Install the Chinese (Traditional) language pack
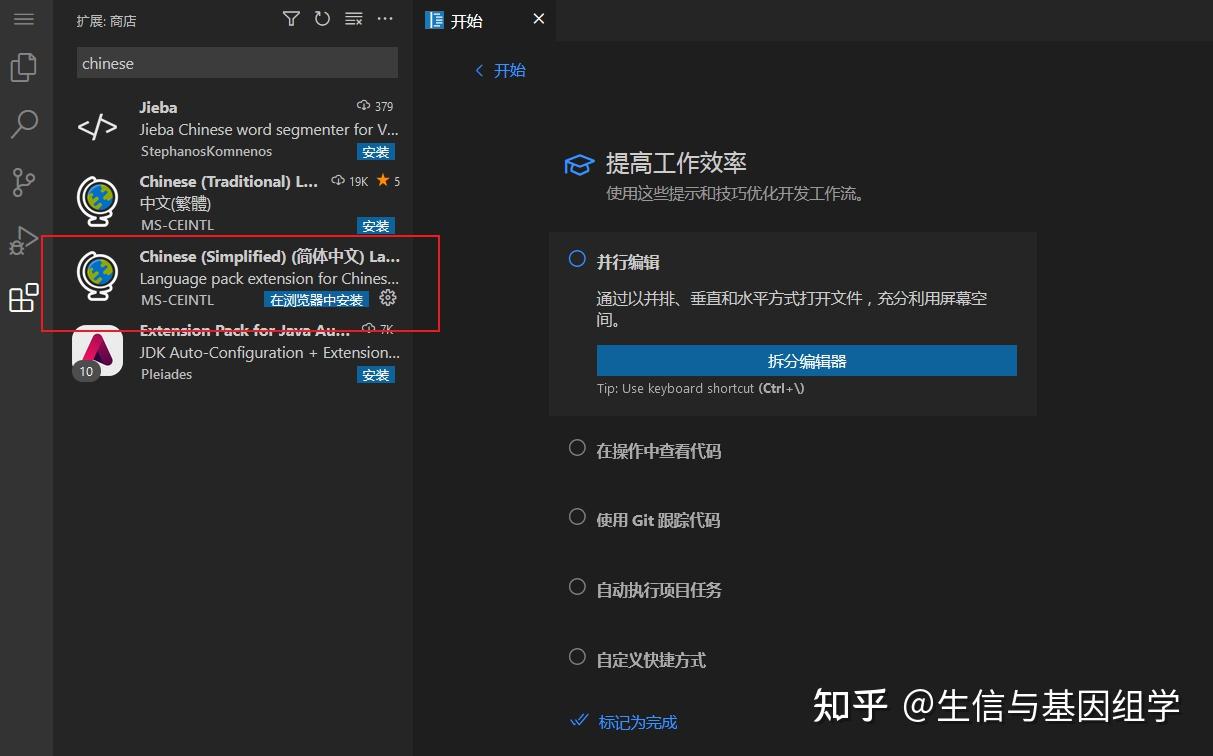The width and height of the screenshot is (1213, 756). click(376, 225)
